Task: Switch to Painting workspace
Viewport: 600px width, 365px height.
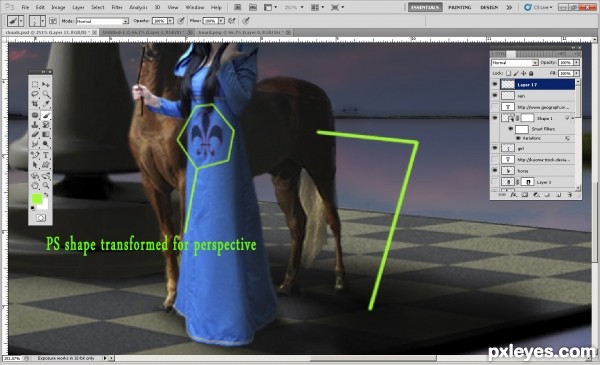Action: 460,7
